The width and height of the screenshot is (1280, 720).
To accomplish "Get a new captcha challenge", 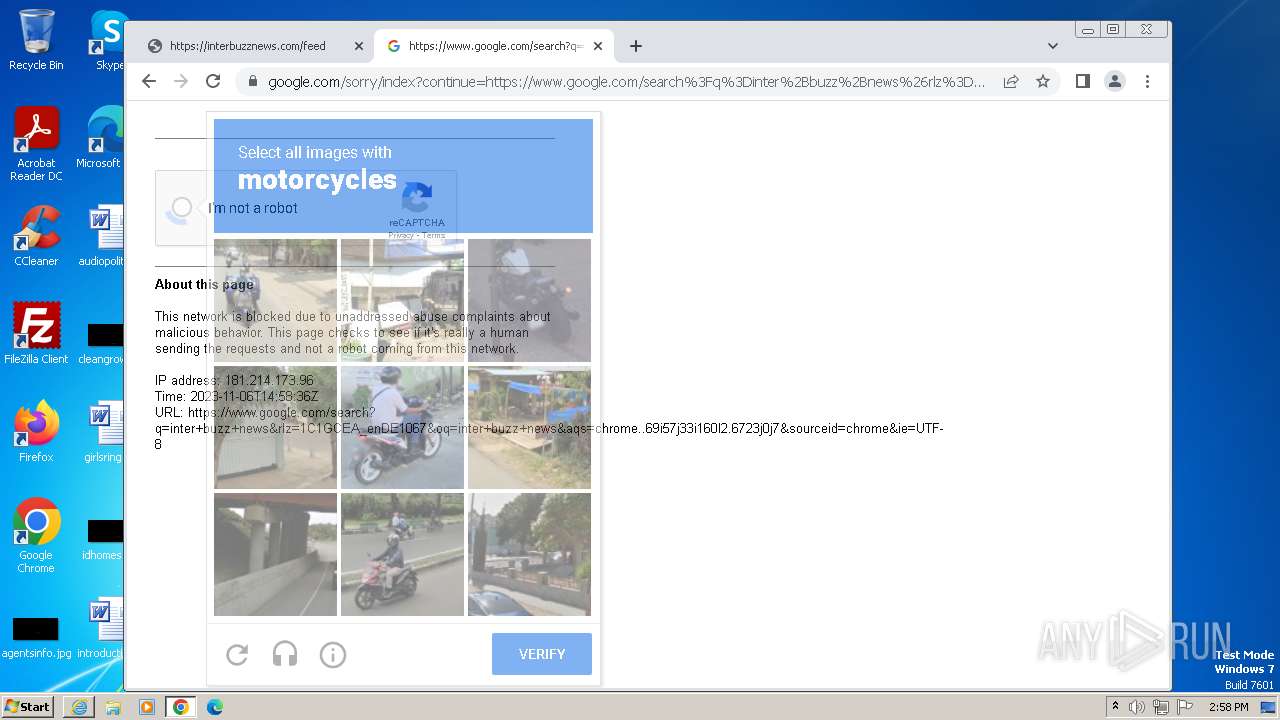I will tap(237, 654).
